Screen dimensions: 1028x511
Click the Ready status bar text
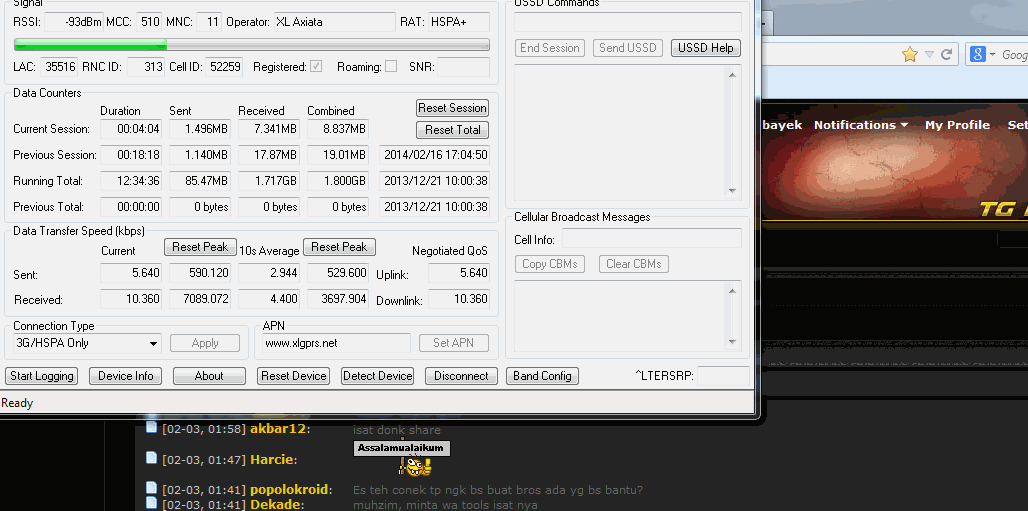pyautogui.click(x=17, y=403)
